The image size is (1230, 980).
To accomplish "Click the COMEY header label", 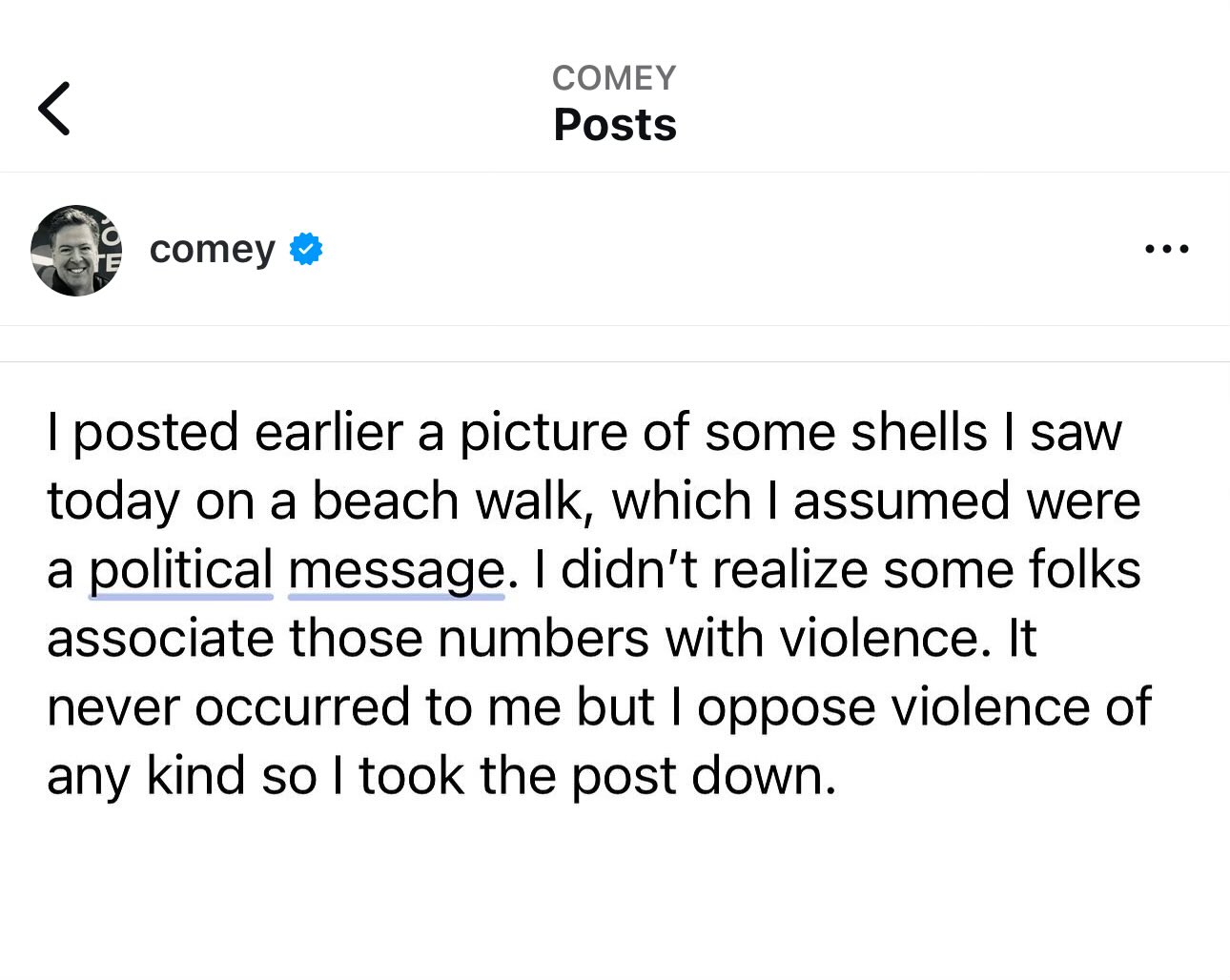I will tap(614, 78).
